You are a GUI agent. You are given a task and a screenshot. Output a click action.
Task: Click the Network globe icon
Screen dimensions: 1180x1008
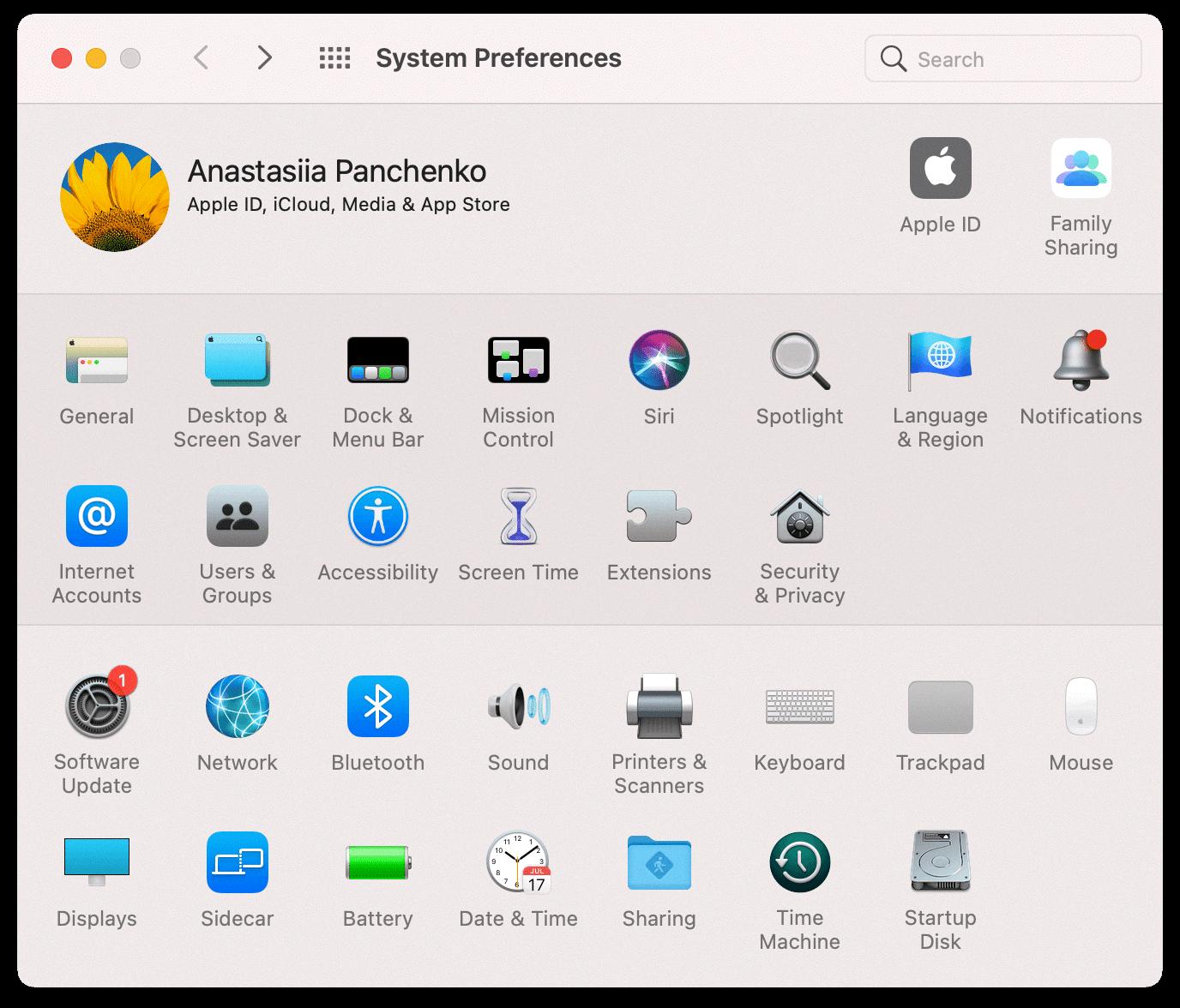pos(238,707)
